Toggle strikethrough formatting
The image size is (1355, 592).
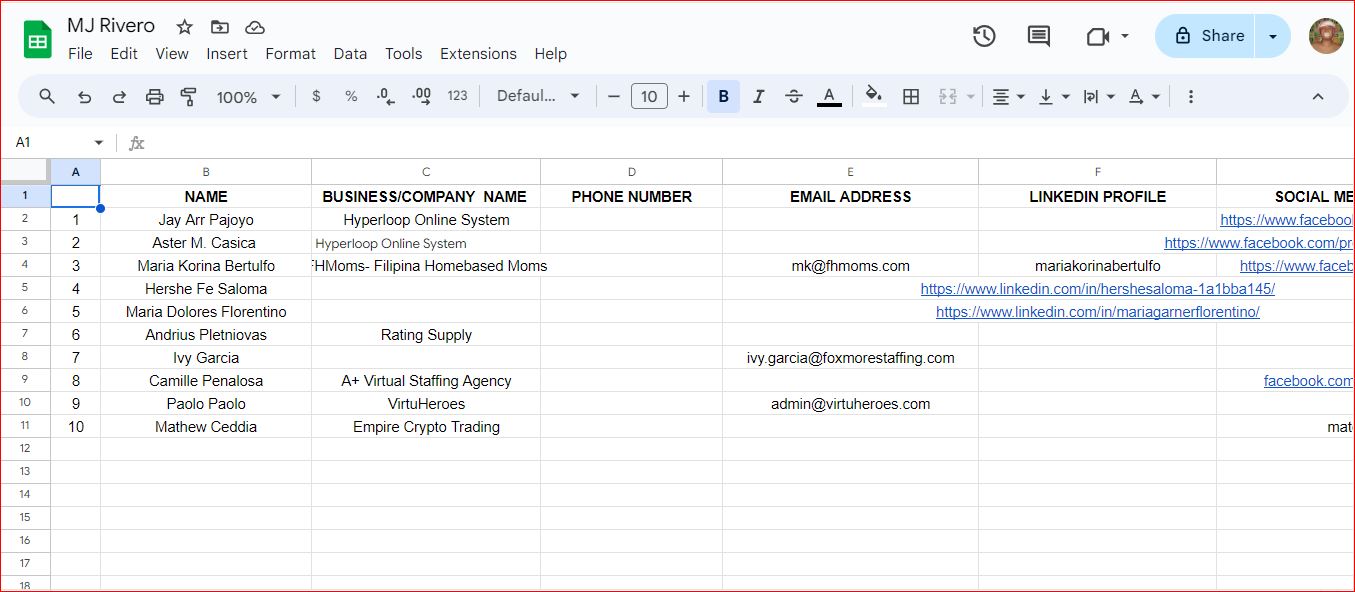(794, 96)
